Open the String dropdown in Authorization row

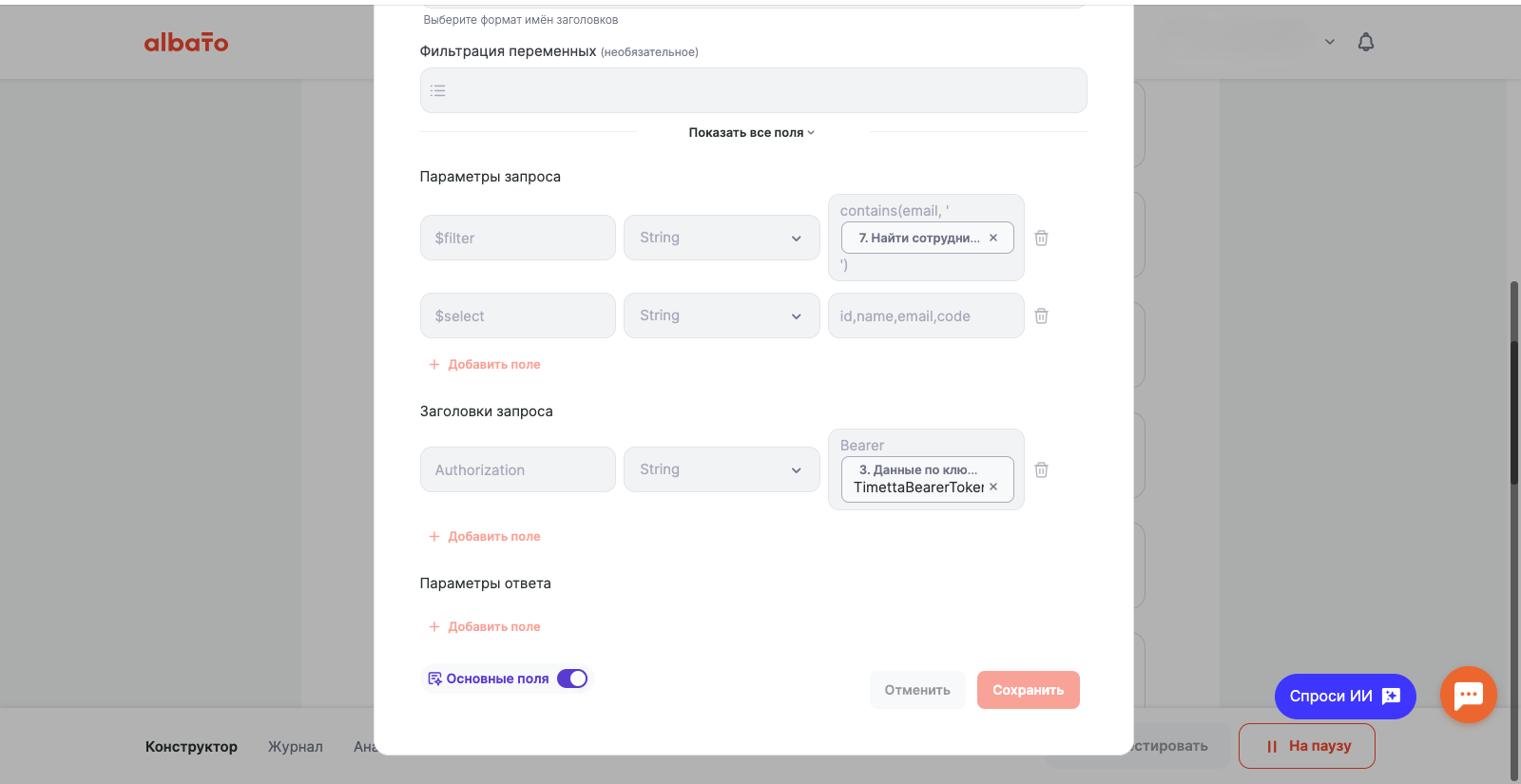[x=721, y=469]
